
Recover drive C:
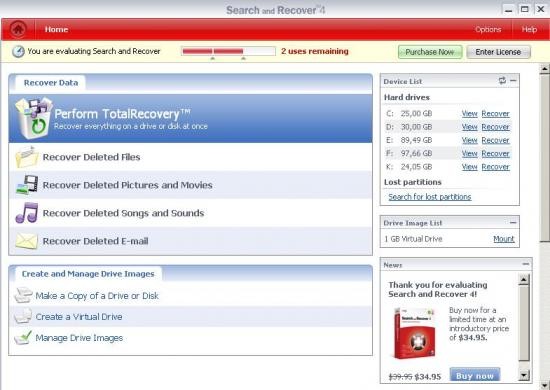point(495,114)
